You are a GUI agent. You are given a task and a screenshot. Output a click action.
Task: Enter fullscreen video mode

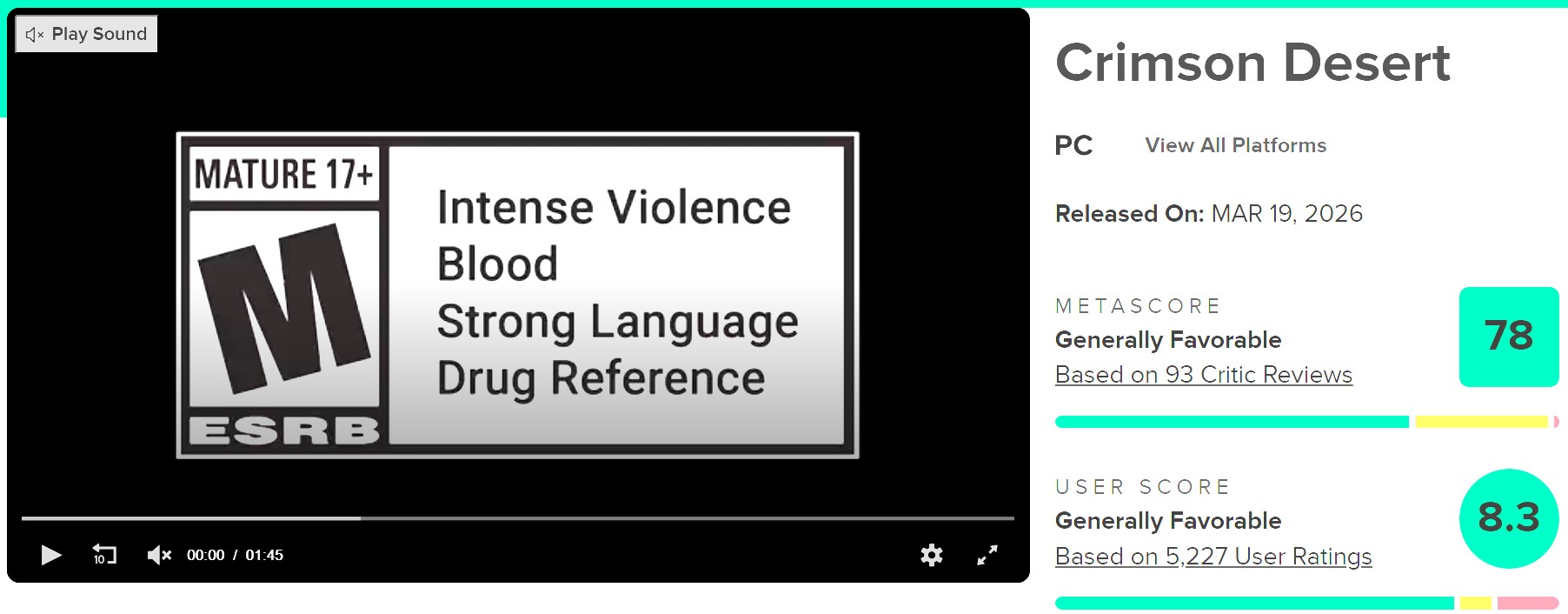click(x=987, y=555)
